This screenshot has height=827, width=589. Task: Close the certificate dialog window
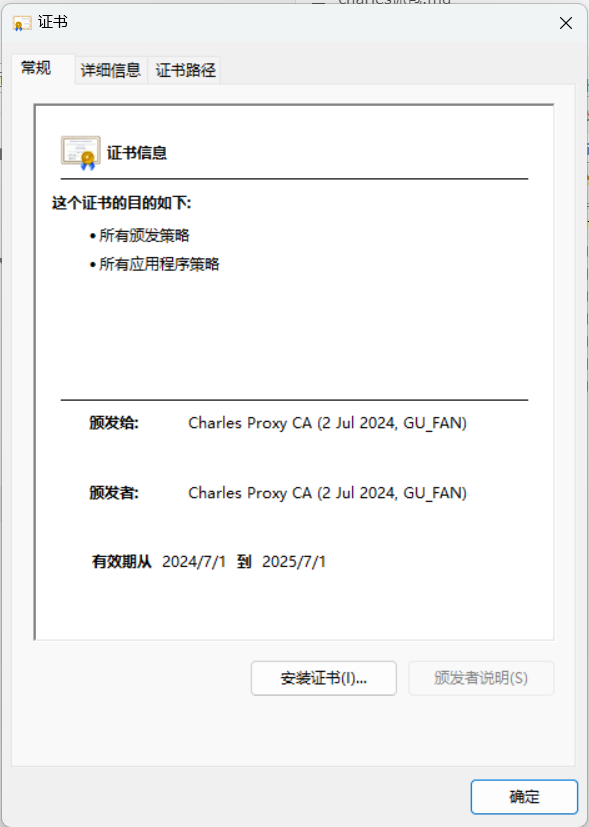click(566, 23)
